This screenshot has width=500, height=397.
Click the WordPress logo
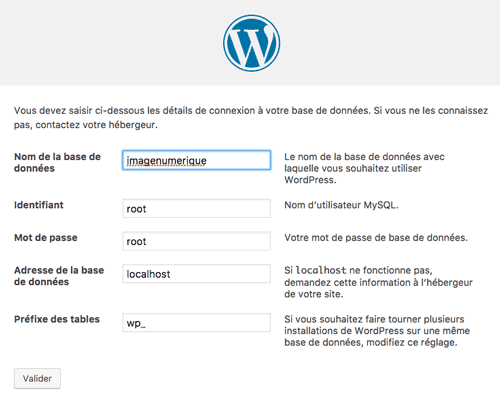click(251, 43)
